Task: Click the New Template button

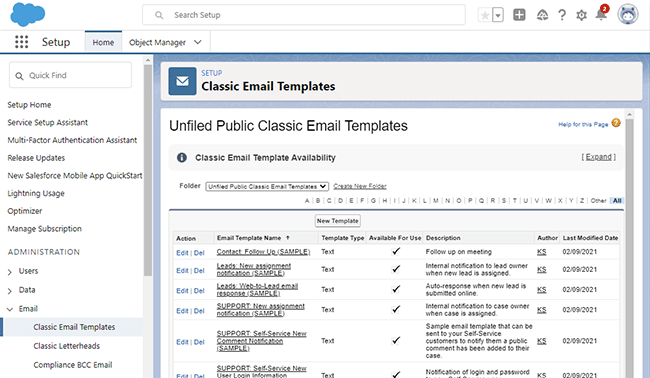Action: (337, 221)
